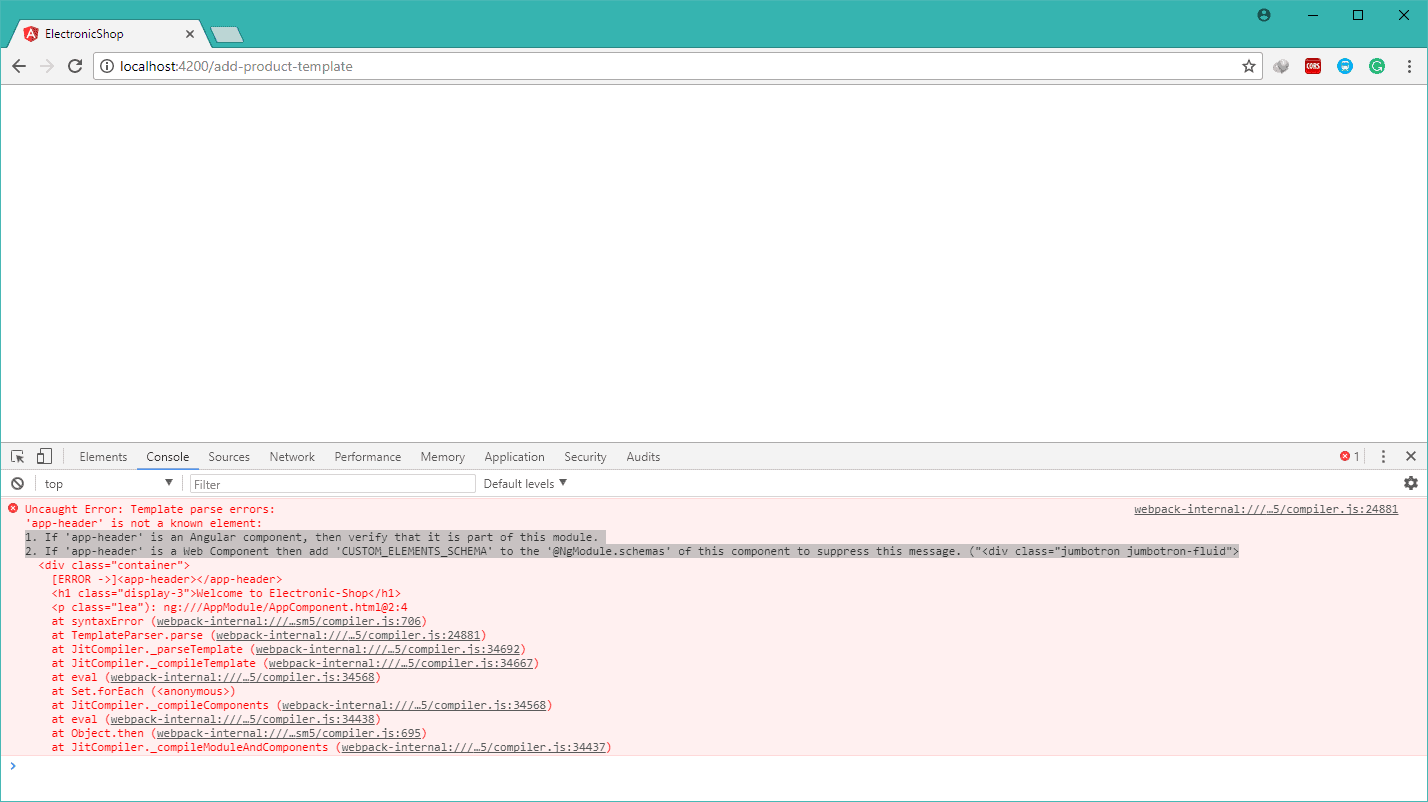Close the DevTools panel

pos(1410,457)
